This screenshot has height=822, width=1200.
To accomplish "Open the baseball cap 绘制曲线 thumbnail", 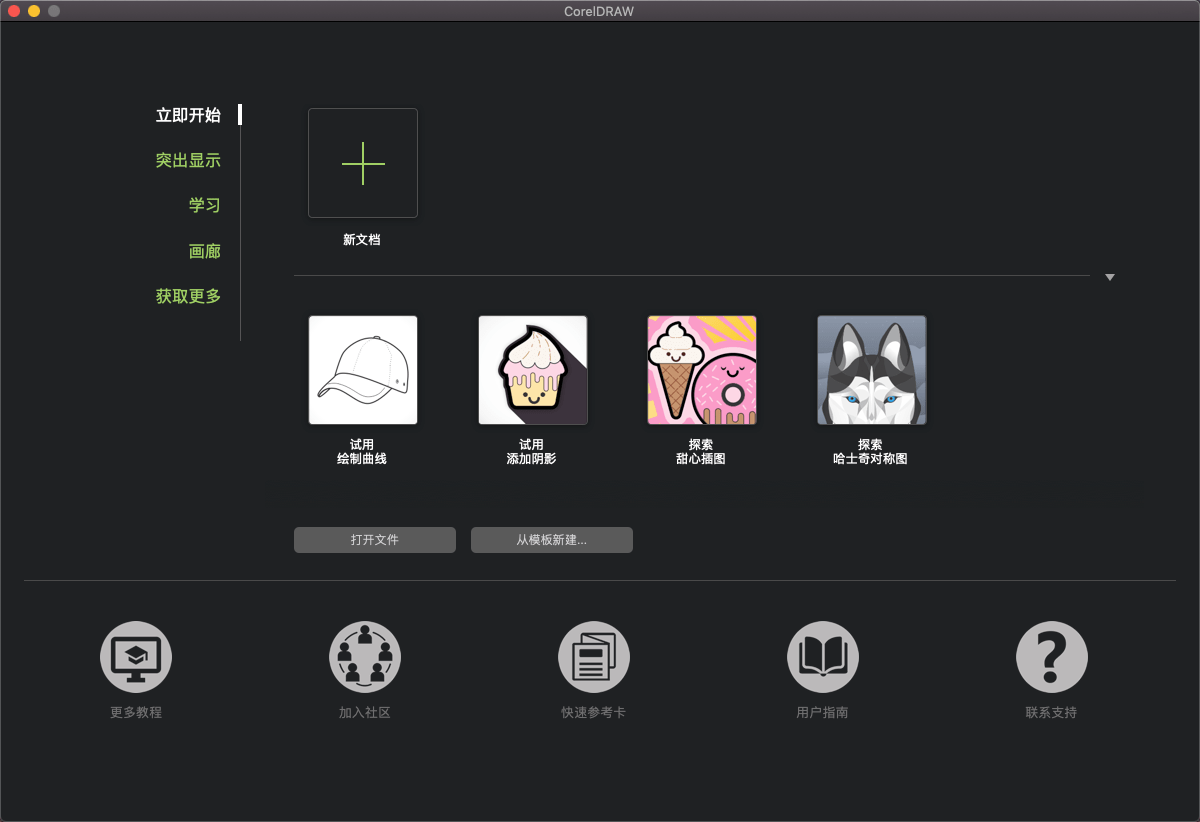I will 362,370.
